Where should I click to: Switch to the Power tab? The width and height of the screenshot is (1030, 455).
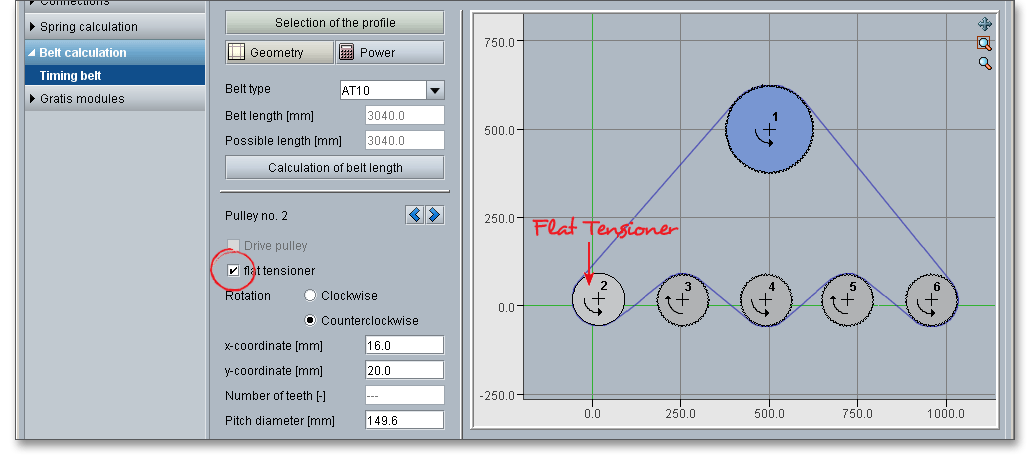tap(388, 53)
